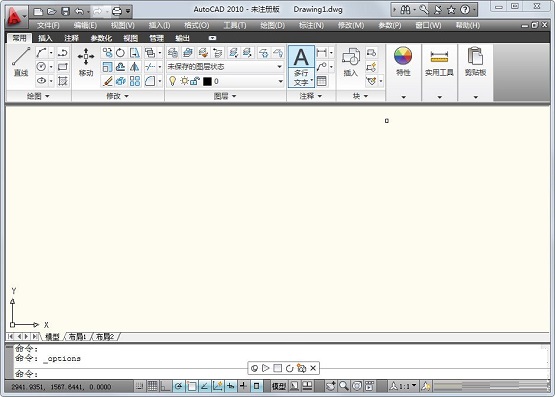Click the black layer color swatch
Image resolution: width=555 pixels, height=397 pixels.
[x=207, y=81]
